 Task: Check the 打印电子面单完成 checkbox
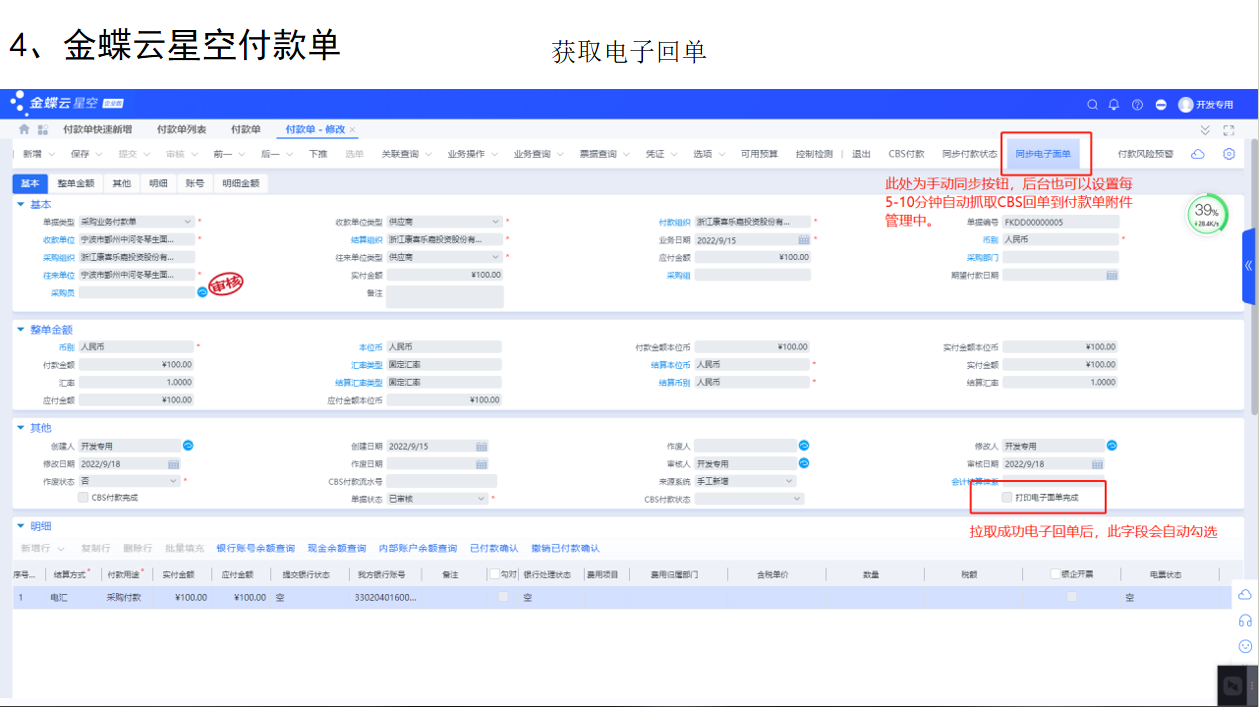(1007, 496)
